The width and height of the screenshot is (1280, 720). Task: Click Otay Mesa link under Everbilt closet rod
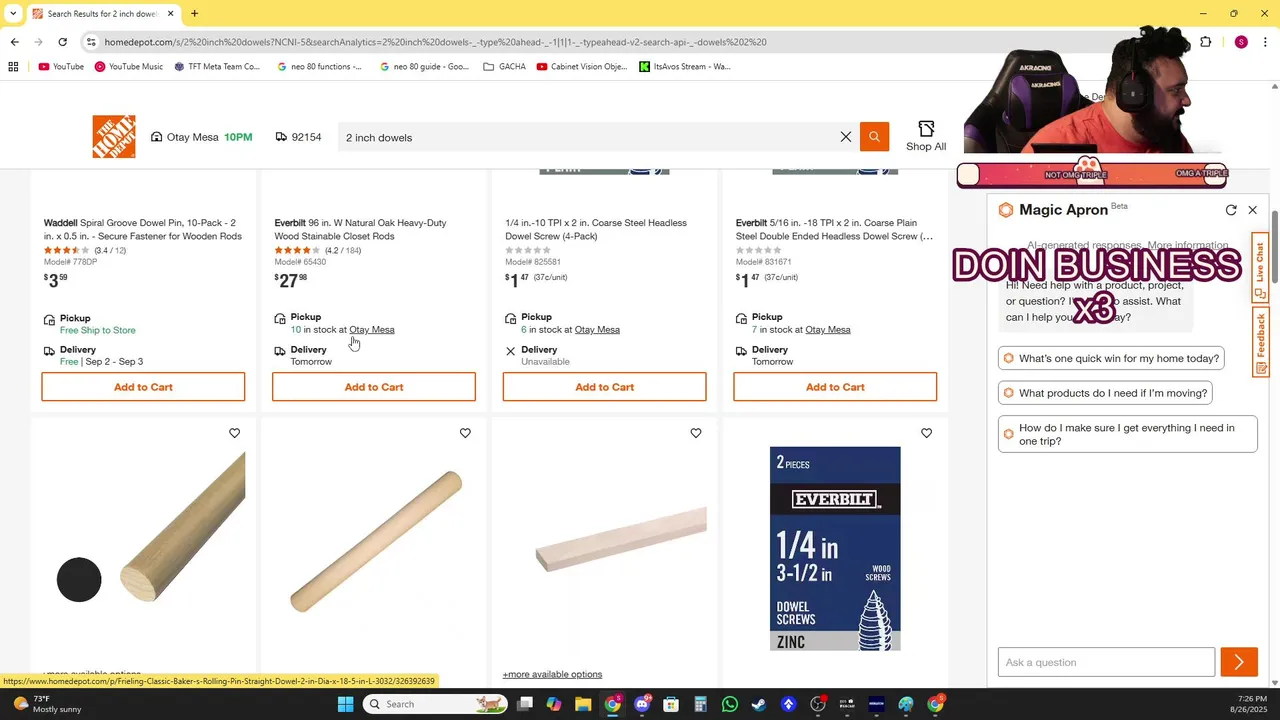click(372, 330)
